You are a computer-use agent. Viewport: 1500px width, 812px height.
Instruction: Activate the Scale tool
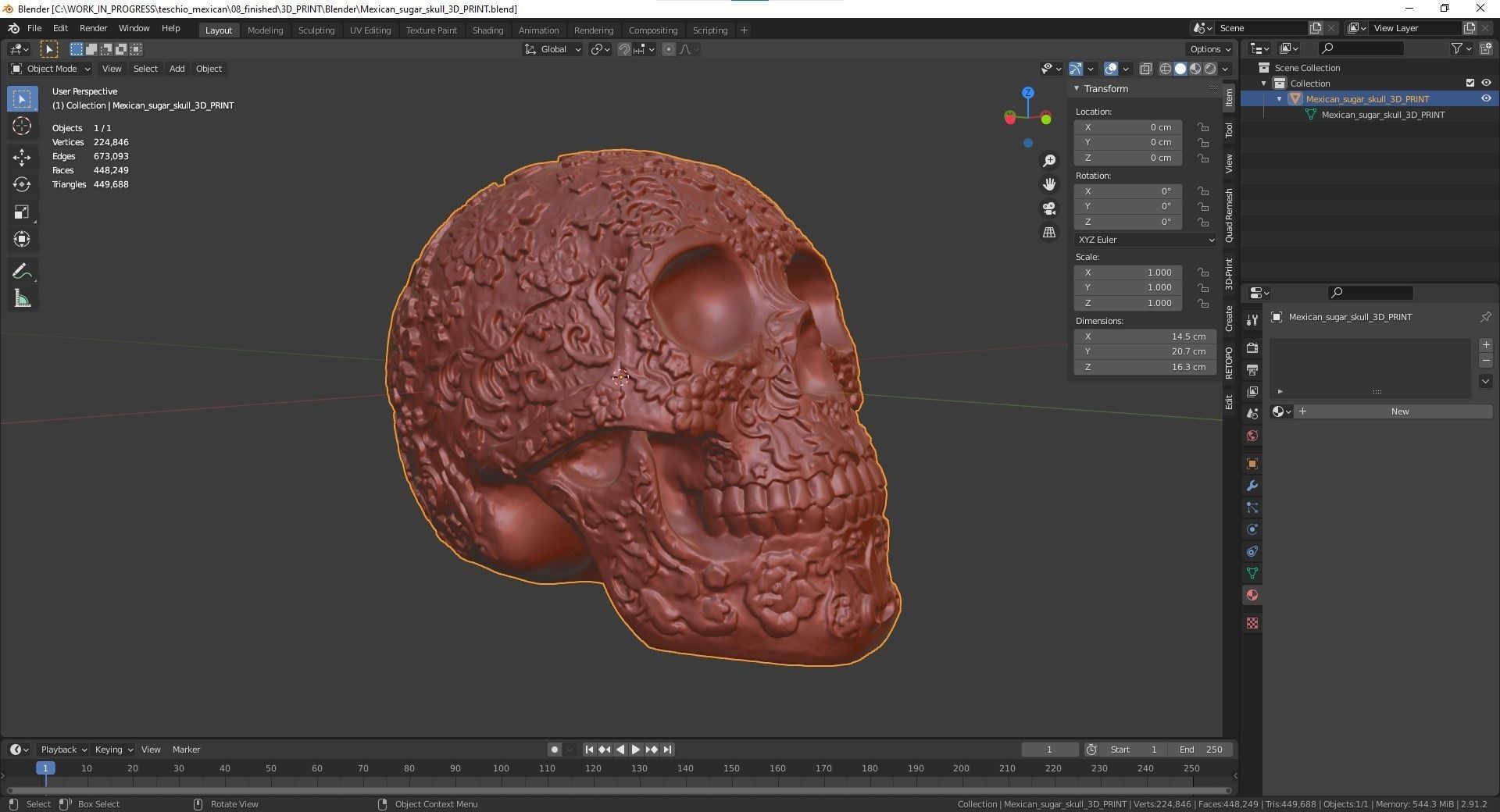(x=22, y=212)
